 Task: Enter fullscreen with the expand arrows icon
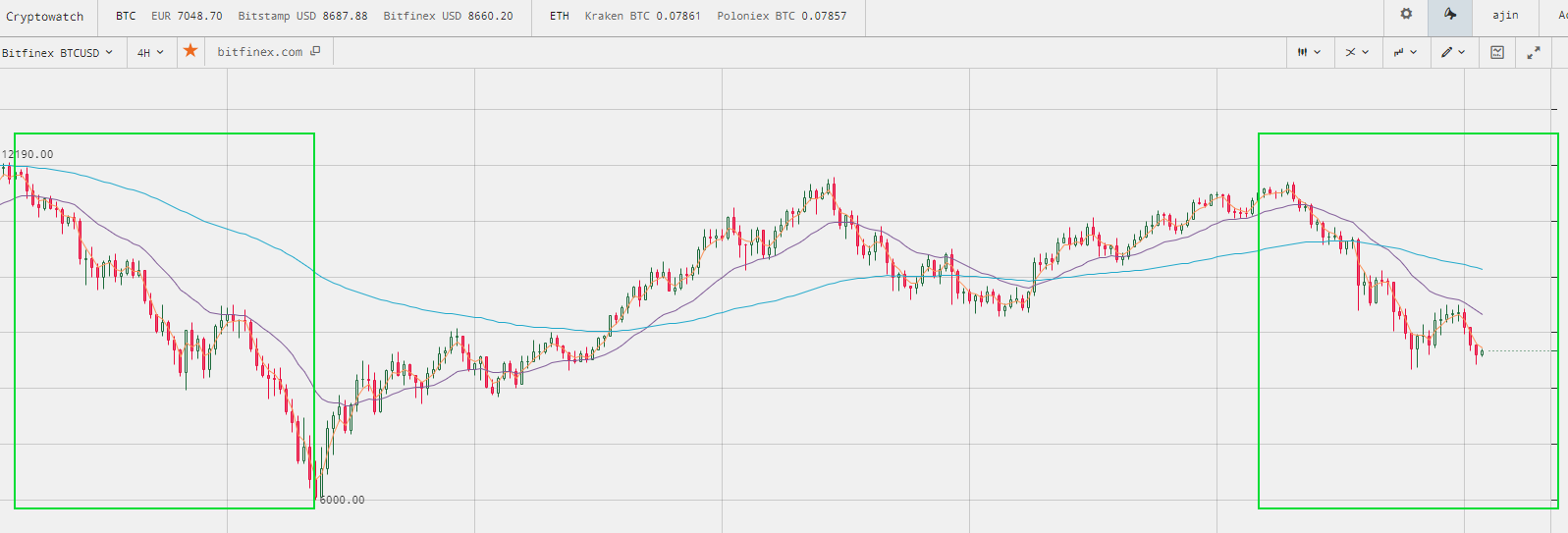(1534, 52)
